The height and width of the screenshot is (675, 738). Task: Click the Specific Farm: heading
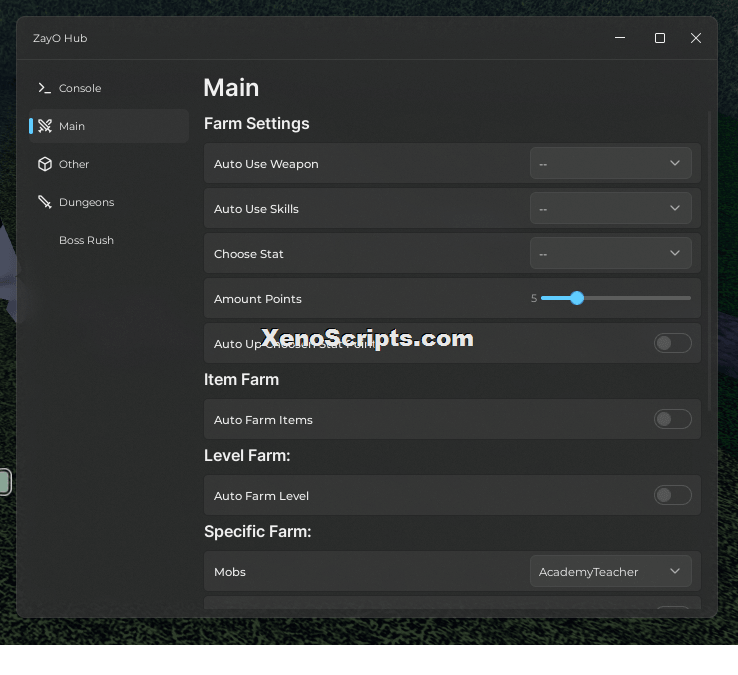257,531
